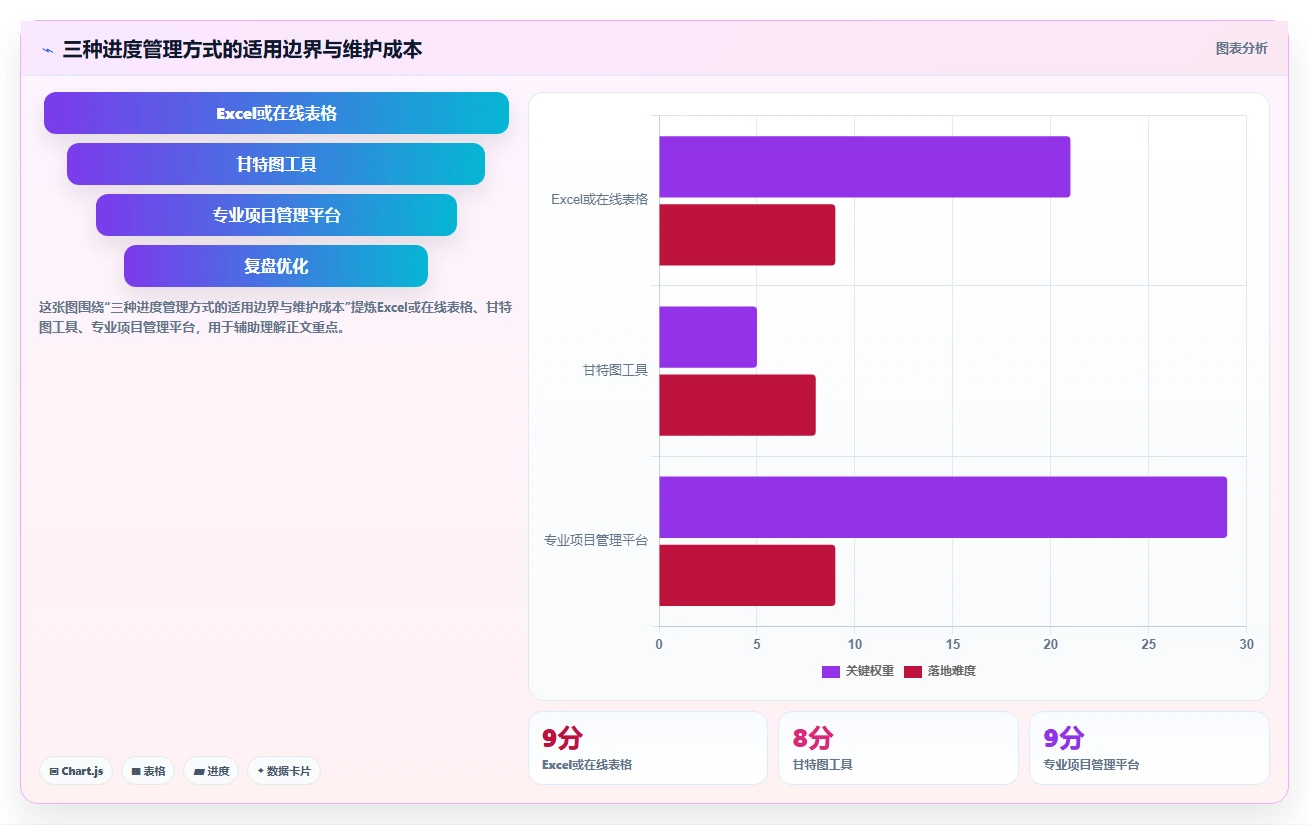The width and height of the screenshot is (1309, 825).
Task: Click the 数据卡片 tag pill
Action: [x=284, y=771]
